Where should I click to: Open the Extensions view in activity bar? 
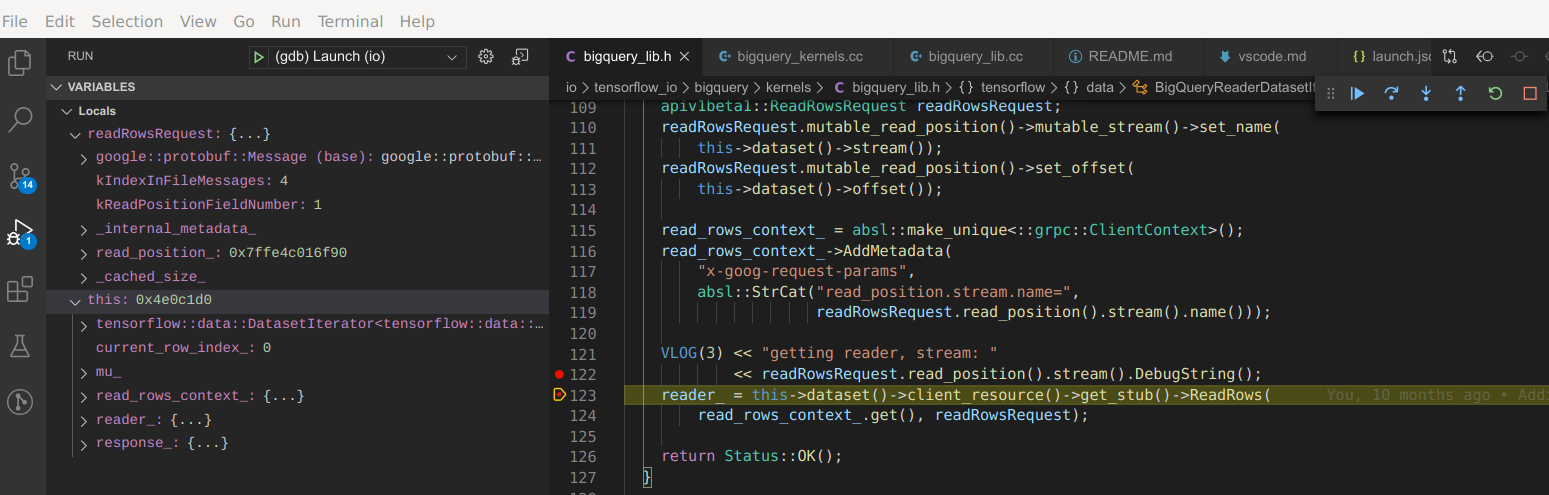[20, 290]
